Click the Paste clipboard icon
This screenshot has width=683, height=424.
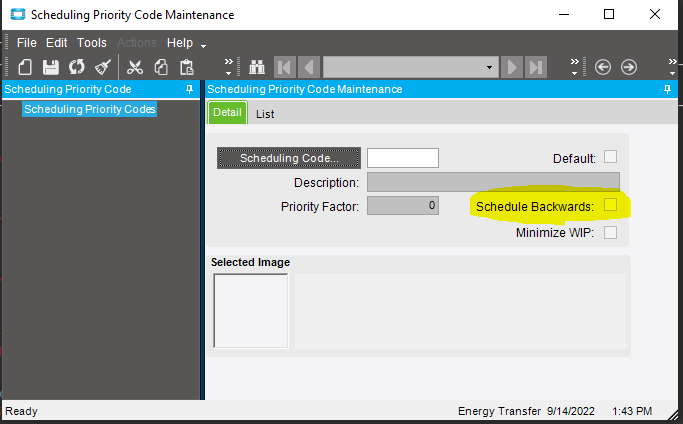pos(187,67)
